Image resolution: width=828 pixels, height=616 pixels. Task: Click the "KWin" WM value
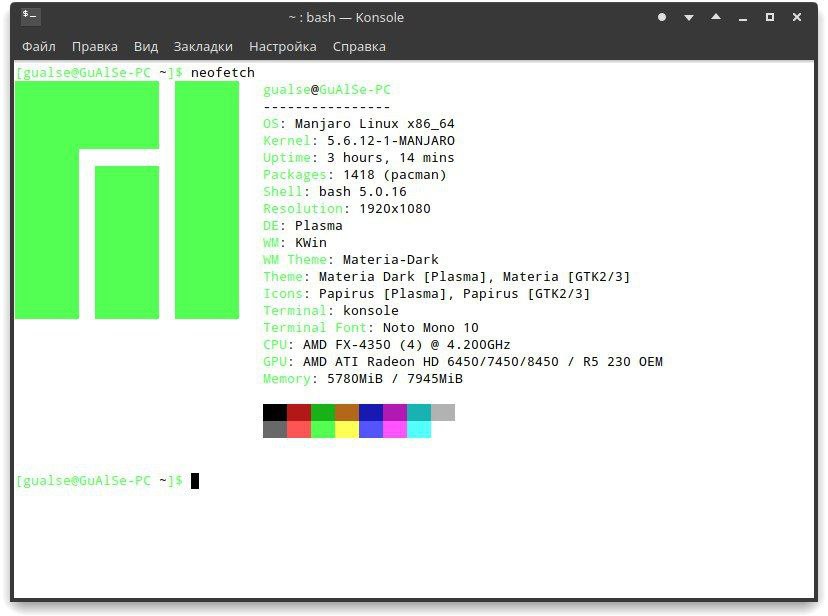(x=310, y=242)
